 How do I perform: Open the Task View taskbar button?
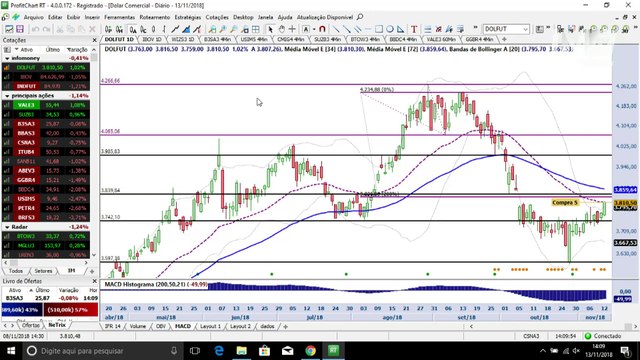(x=195, y=351)
